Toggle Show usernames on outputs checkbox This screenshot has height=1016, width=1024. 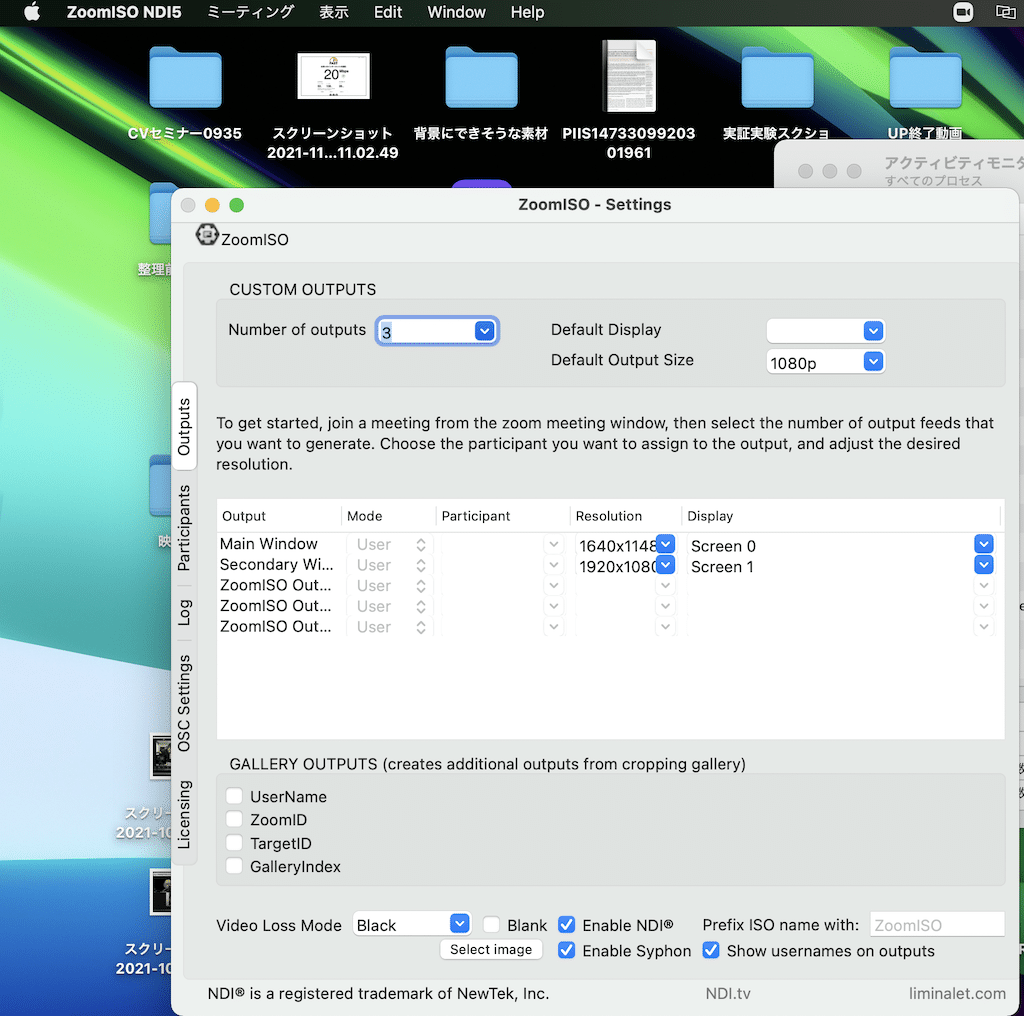[711, 950]
